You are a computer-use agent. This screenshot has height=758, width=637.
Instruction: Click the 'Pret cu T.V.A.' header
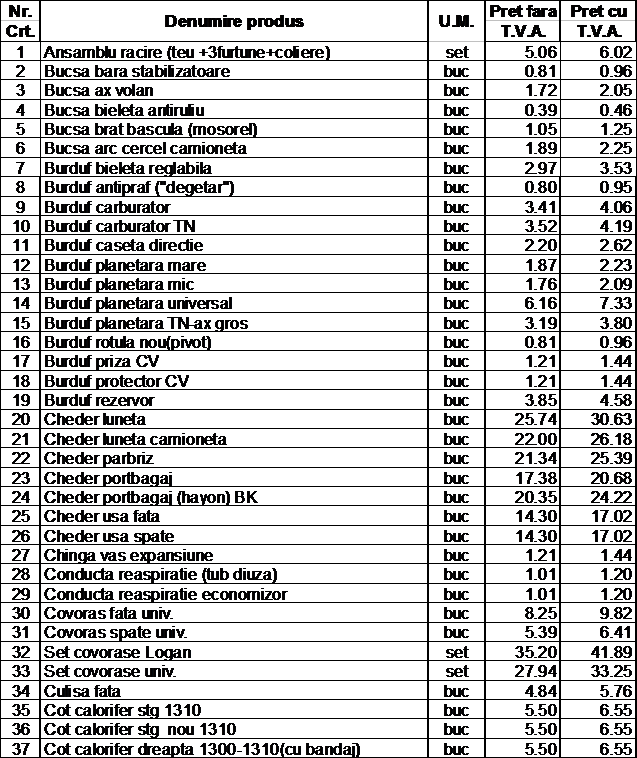click(598, 21)
